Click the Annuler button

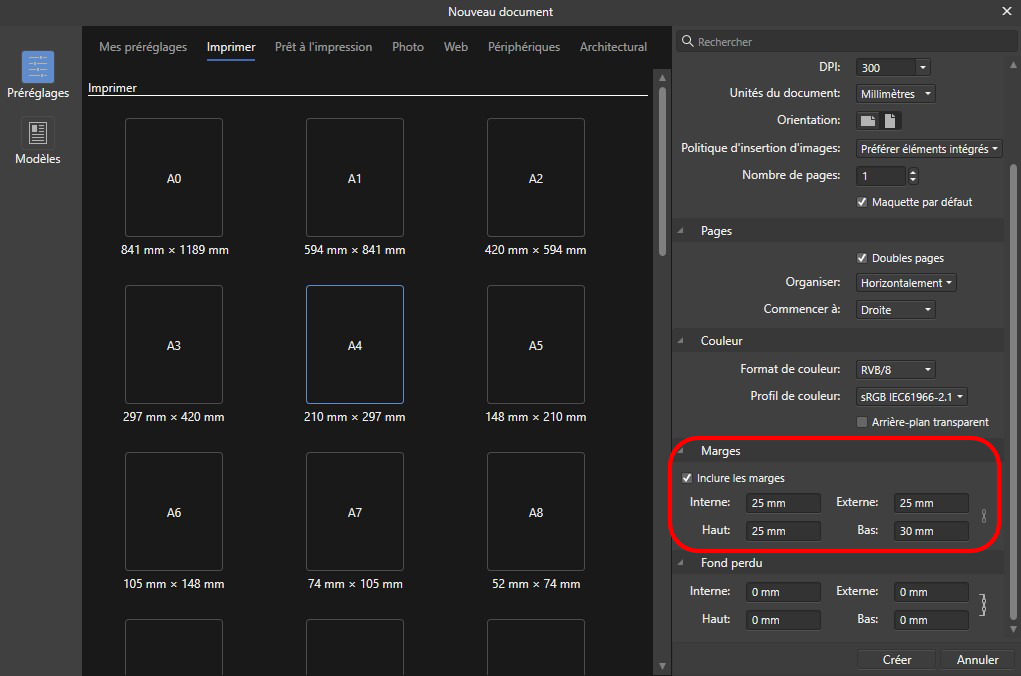coord(977,660)
